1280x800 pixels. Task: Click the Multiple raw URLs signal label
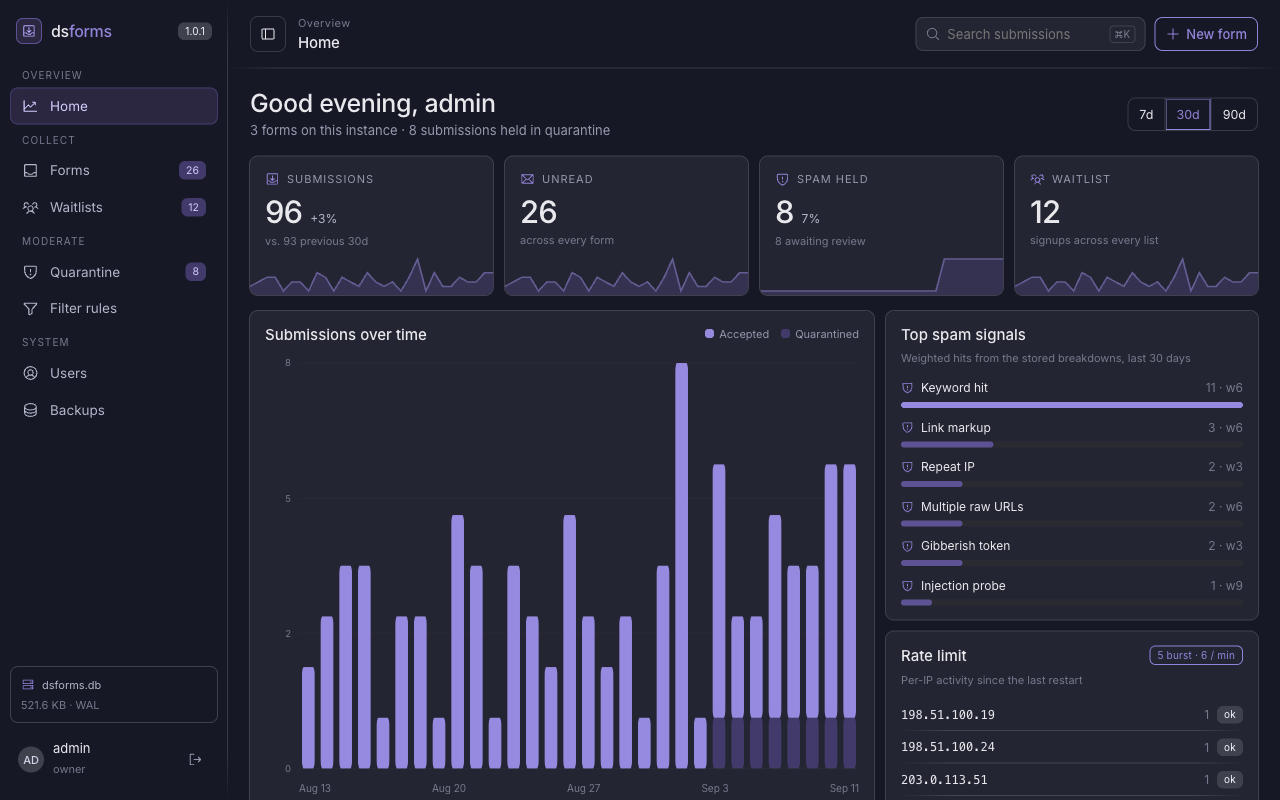972,507
